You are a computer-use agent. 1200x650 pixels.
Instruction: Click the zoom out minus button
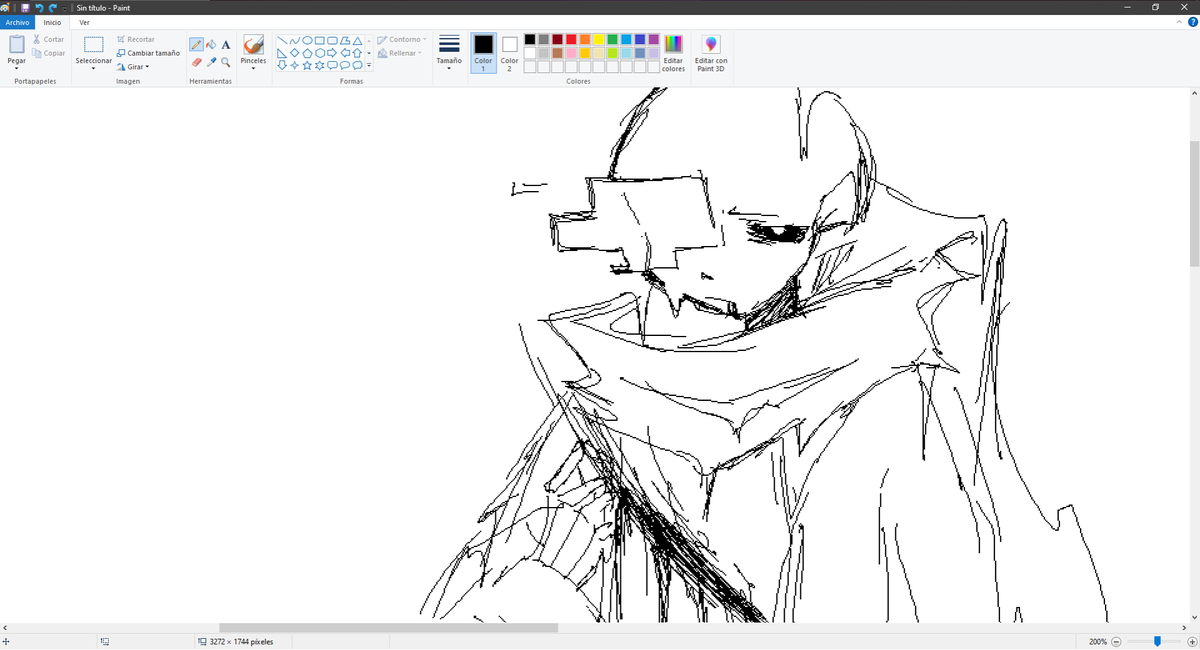[1116, 642]
